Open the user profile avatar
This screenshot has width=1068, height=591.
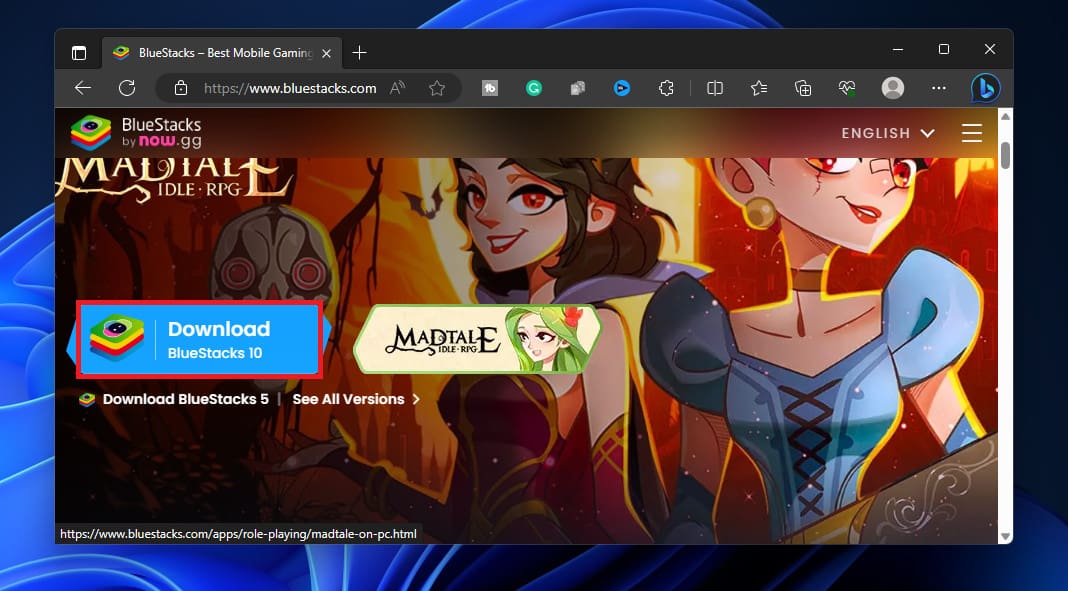pos(893,88)
